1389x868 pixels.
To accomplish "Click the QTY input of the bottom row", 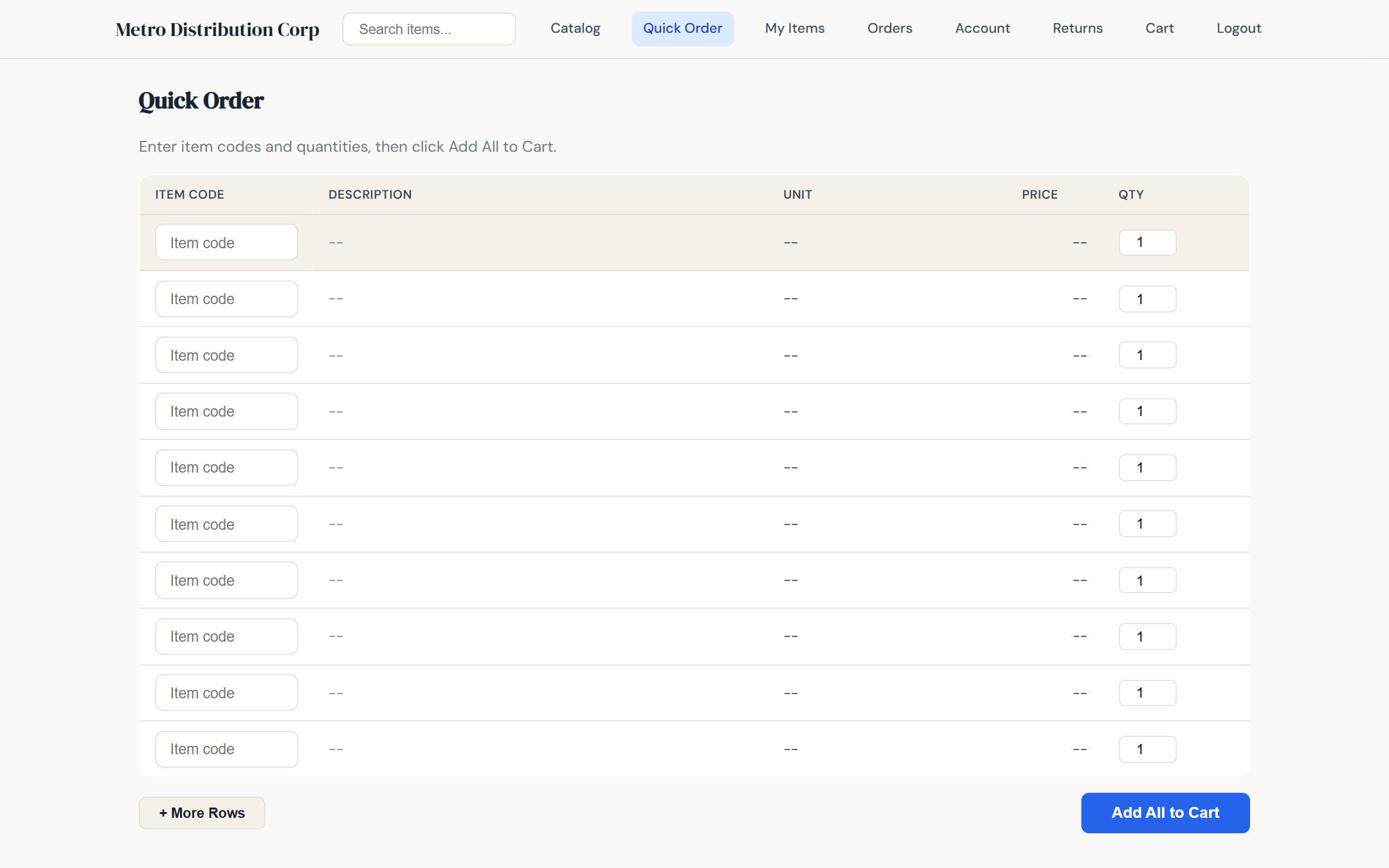I will (x=1148, y=748).
